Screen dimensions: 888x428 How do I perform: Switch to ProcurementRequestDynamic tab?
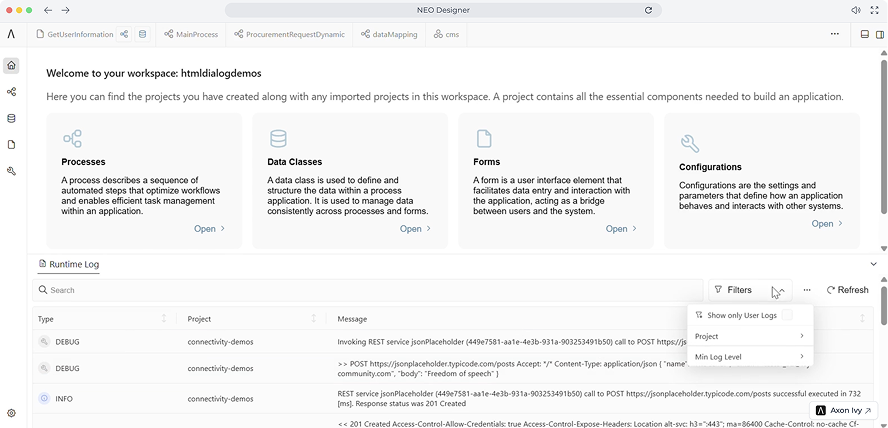289,34
